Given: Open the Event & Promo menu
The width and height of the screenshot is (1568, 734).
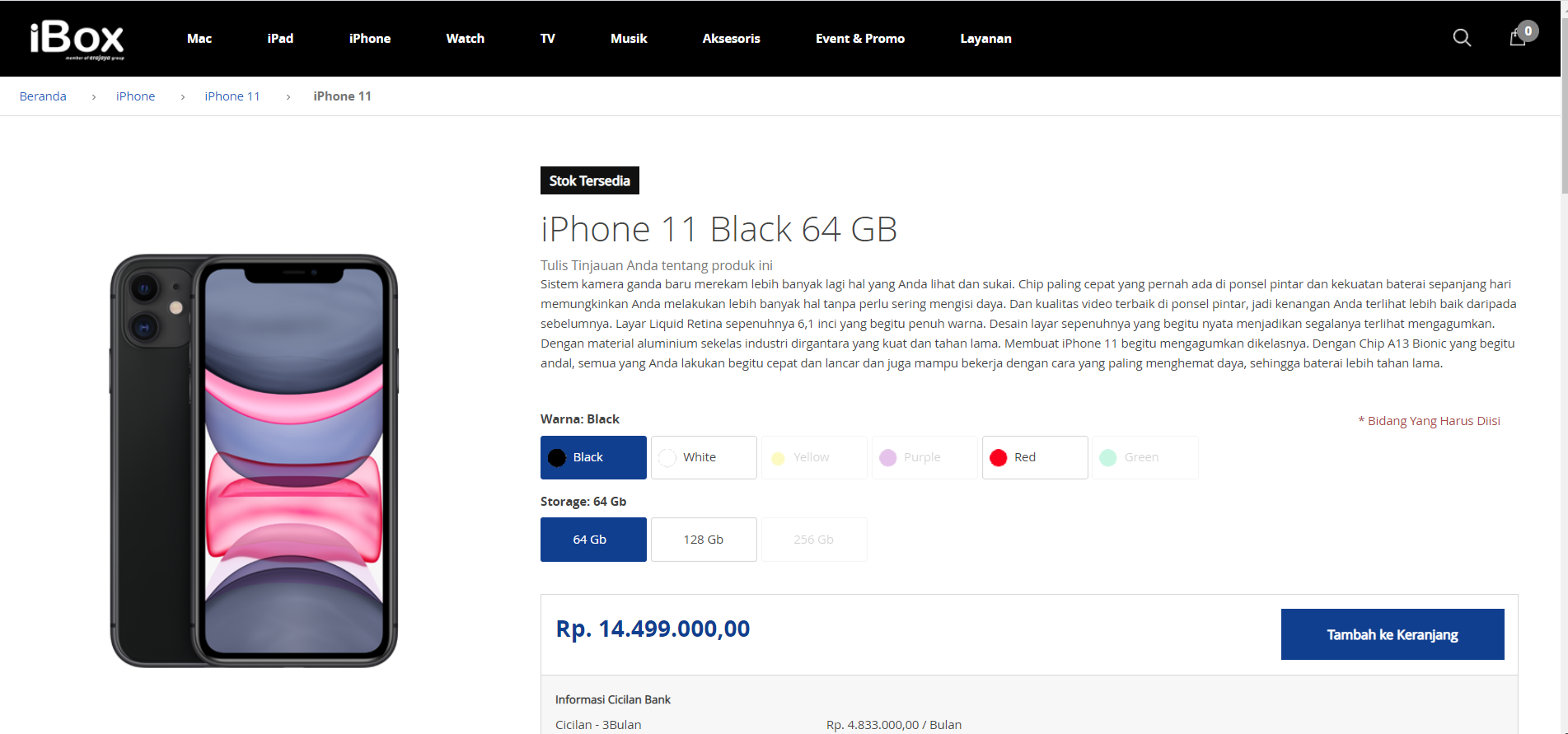Looking at the screenshot, I should click(860, 39).
